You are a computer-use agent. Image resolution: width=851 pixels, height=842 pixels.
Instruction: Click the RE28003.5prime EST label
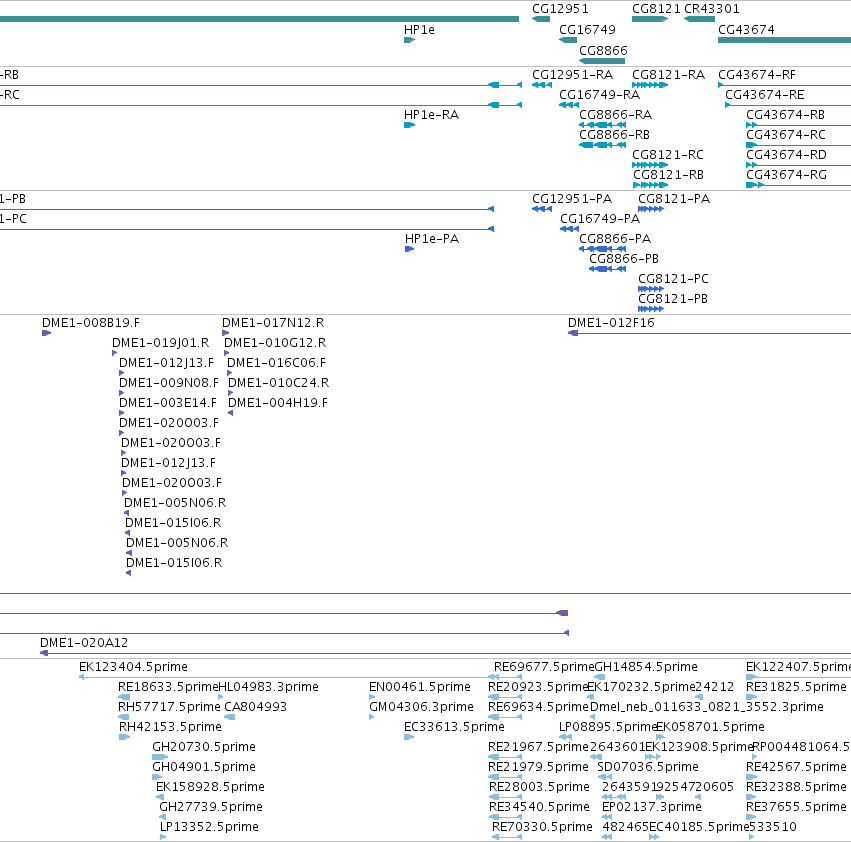click(539, 788)
